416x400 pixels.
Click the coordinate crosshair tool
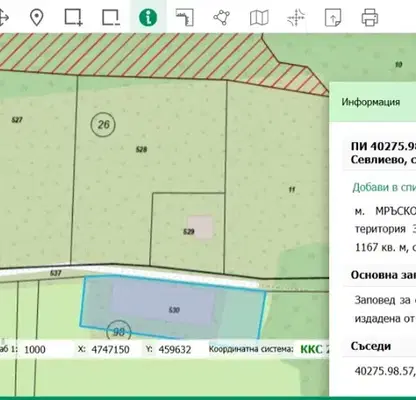pos(296,17)
